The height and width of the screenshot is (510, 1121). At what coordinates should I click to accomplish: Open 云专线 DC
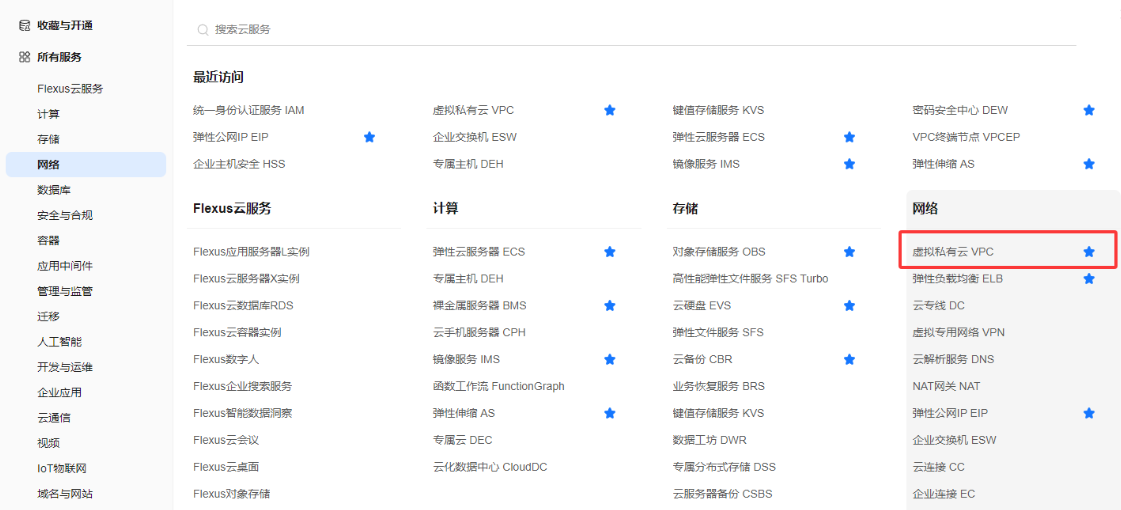click(x=939, y=305)
